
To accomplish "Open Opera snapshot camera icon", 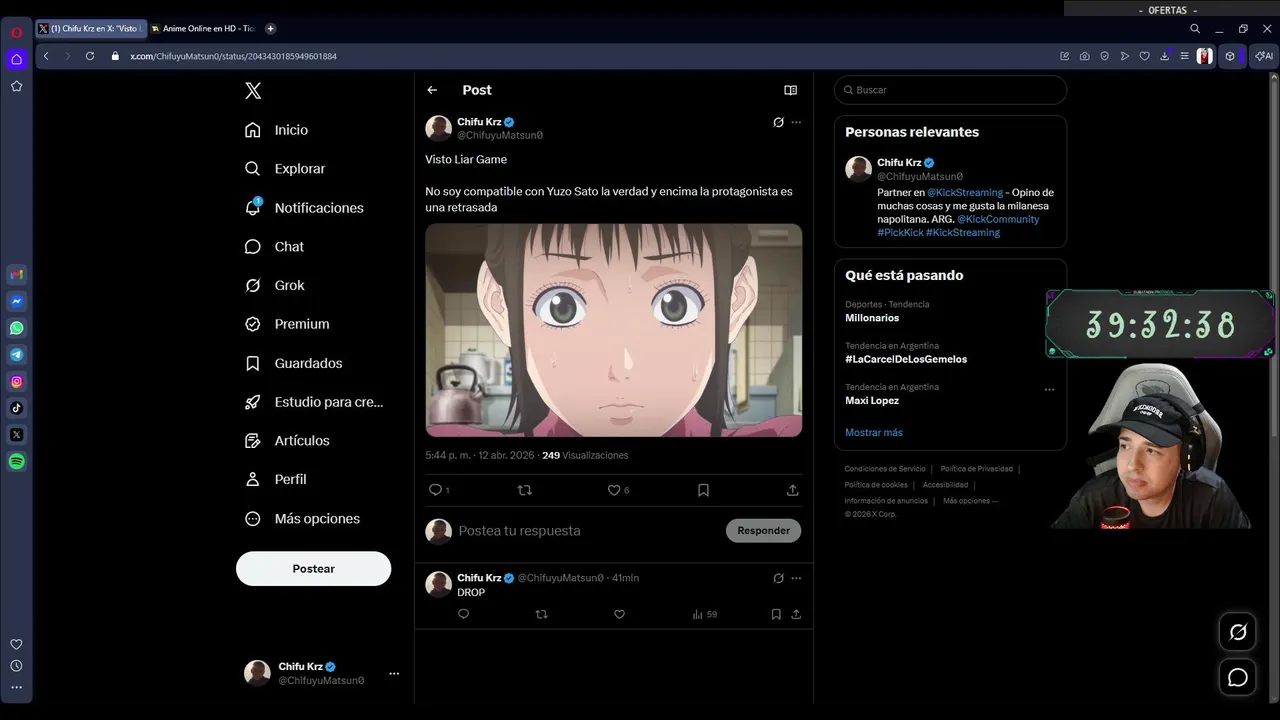I will 1085,56.
